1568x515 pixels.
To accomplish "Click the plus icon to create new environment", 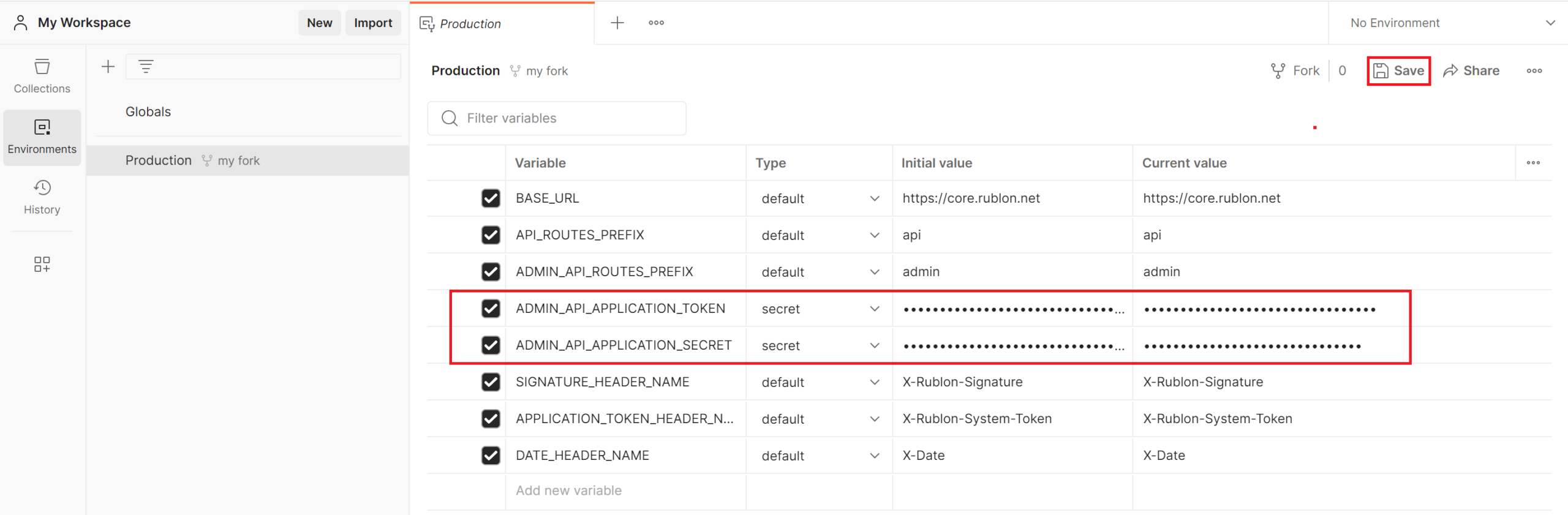I will (108, 67).
